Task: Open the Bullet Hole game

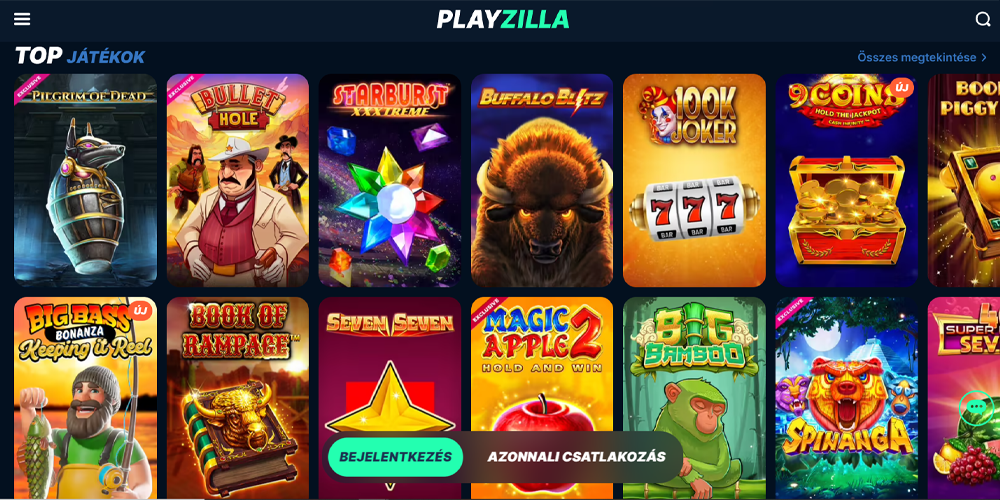Action: (x=238, y=180)
